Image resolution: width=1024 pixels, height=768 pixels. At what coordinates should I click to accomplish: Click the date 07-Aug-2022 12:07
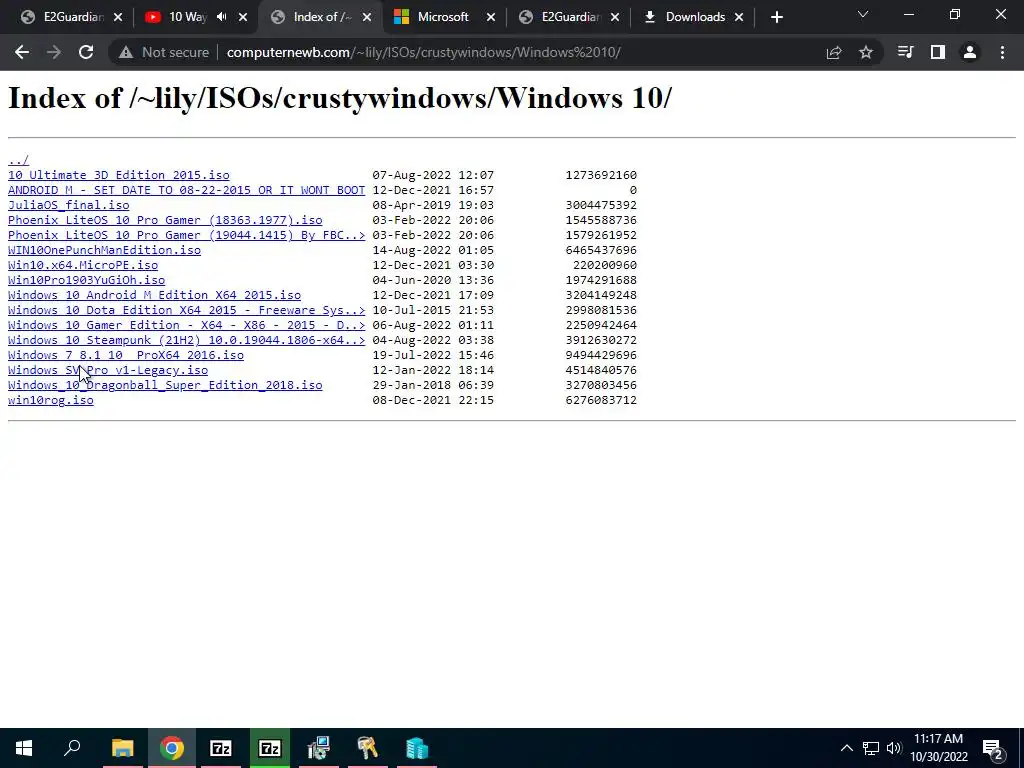click(433, 175)
